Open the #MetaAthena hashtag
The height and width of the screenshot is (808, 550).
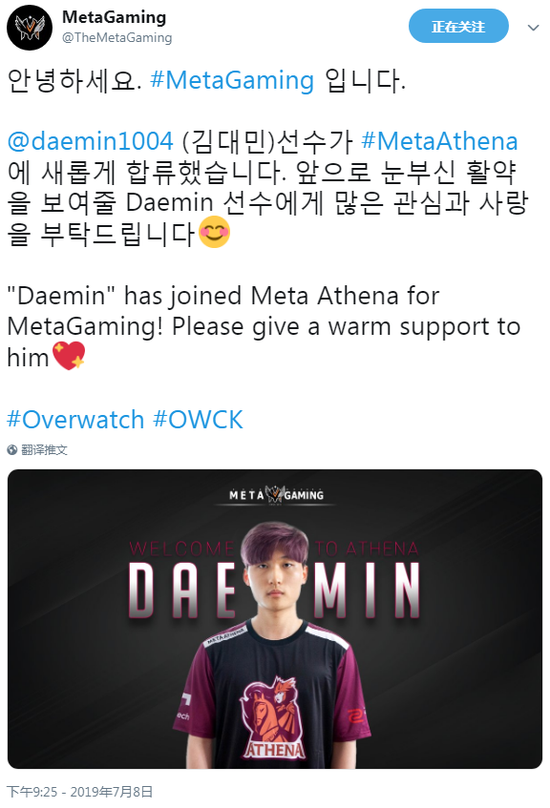tap(440, 141)
